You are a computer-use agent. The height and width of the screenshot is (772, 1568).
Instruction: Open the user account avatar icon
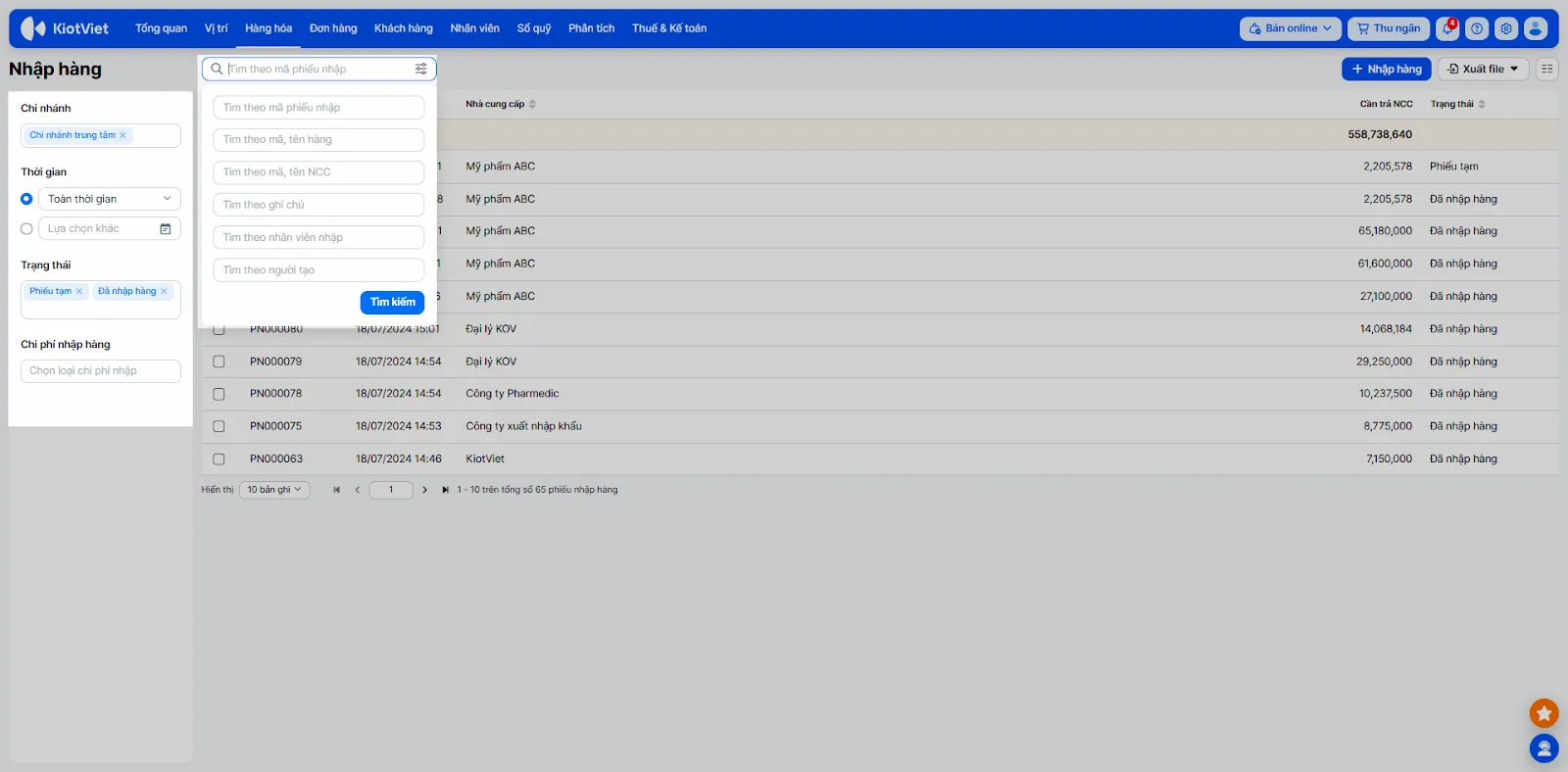click(x=1536, y=28)
